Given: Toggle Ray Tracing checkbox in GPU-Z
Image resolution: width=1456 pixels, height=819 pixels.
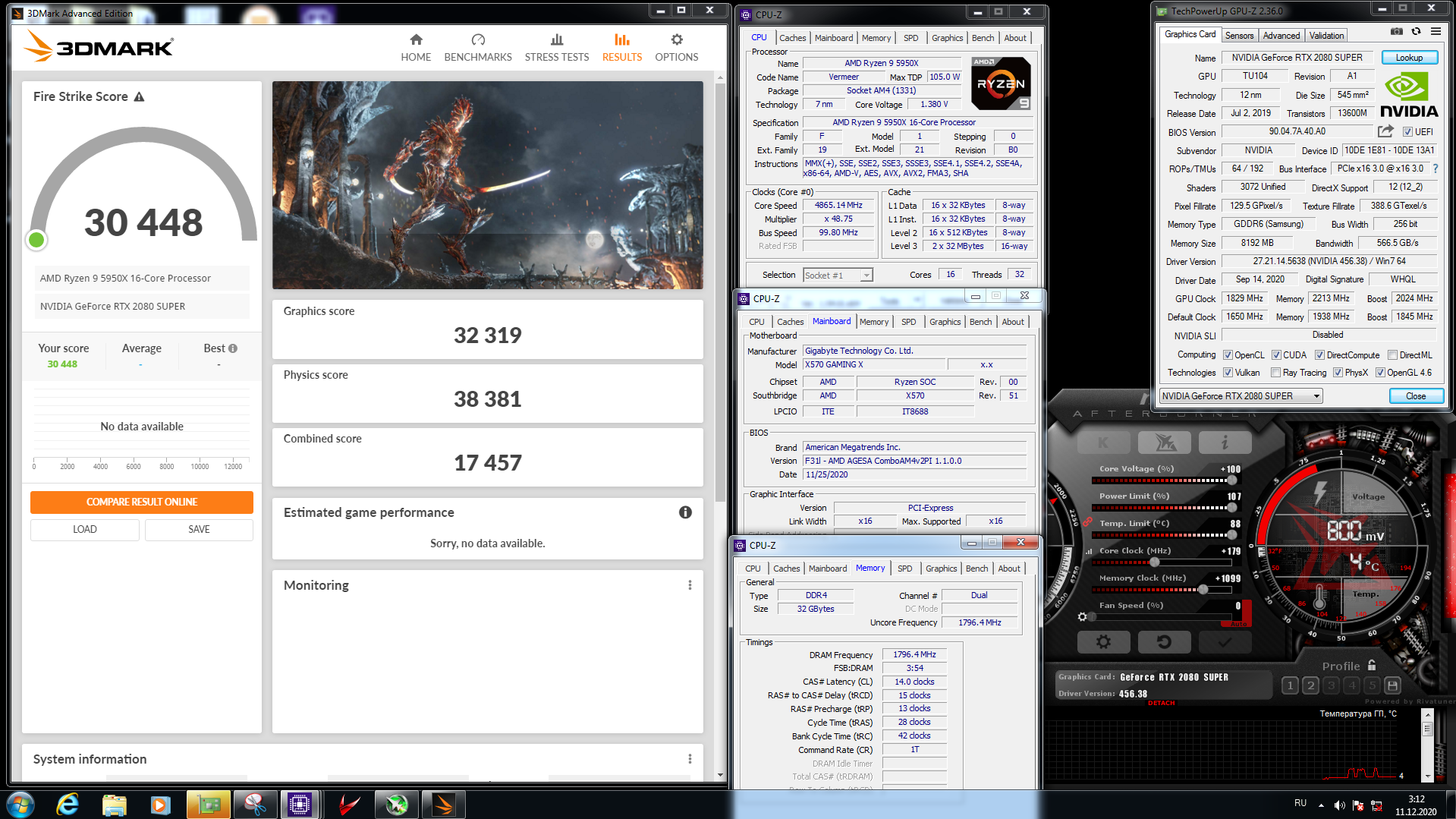Looking at the screenshot, I should (1275, 373).
